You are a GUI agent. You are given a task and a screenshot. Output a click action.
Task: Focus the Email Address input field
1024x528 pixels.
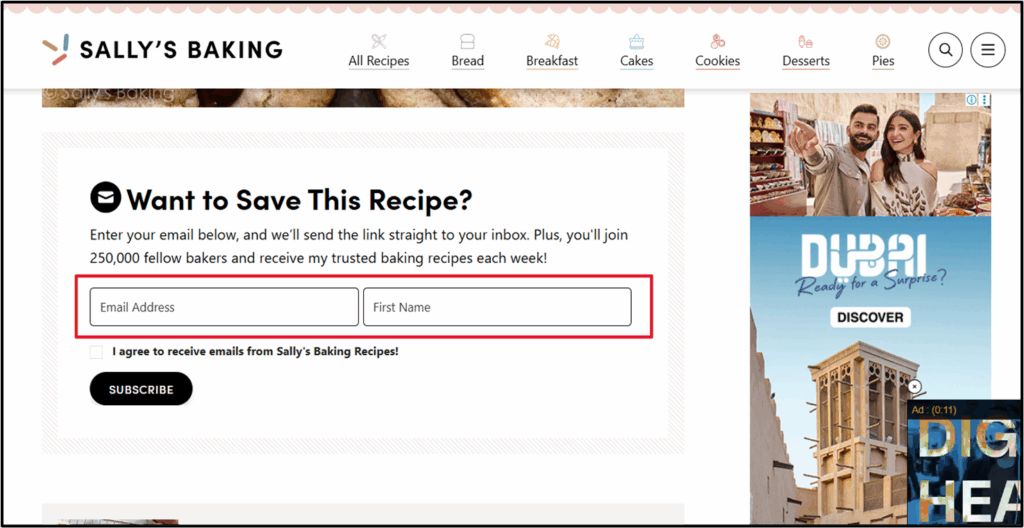[x=224, y=307]
